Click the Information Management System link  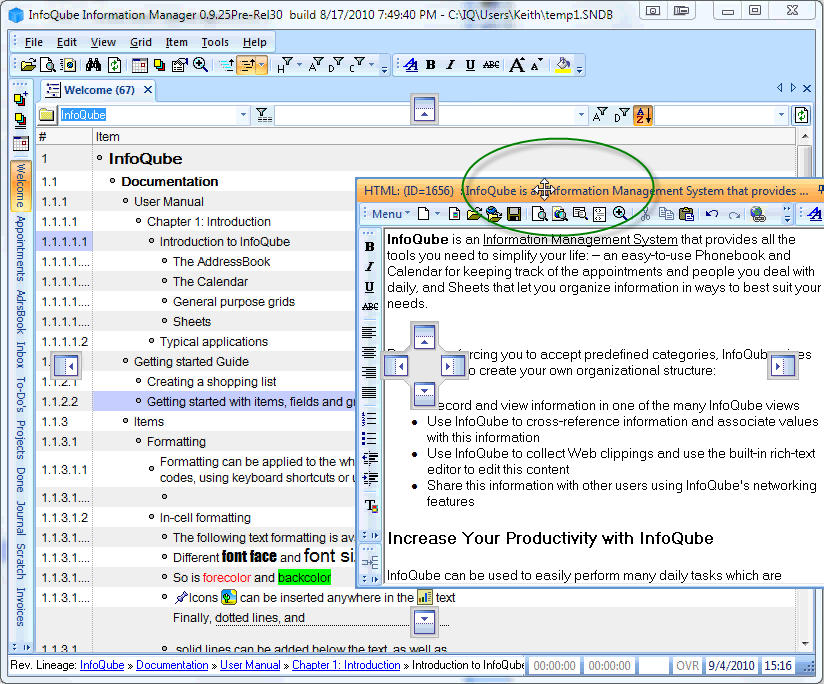[x=580, y=240]
